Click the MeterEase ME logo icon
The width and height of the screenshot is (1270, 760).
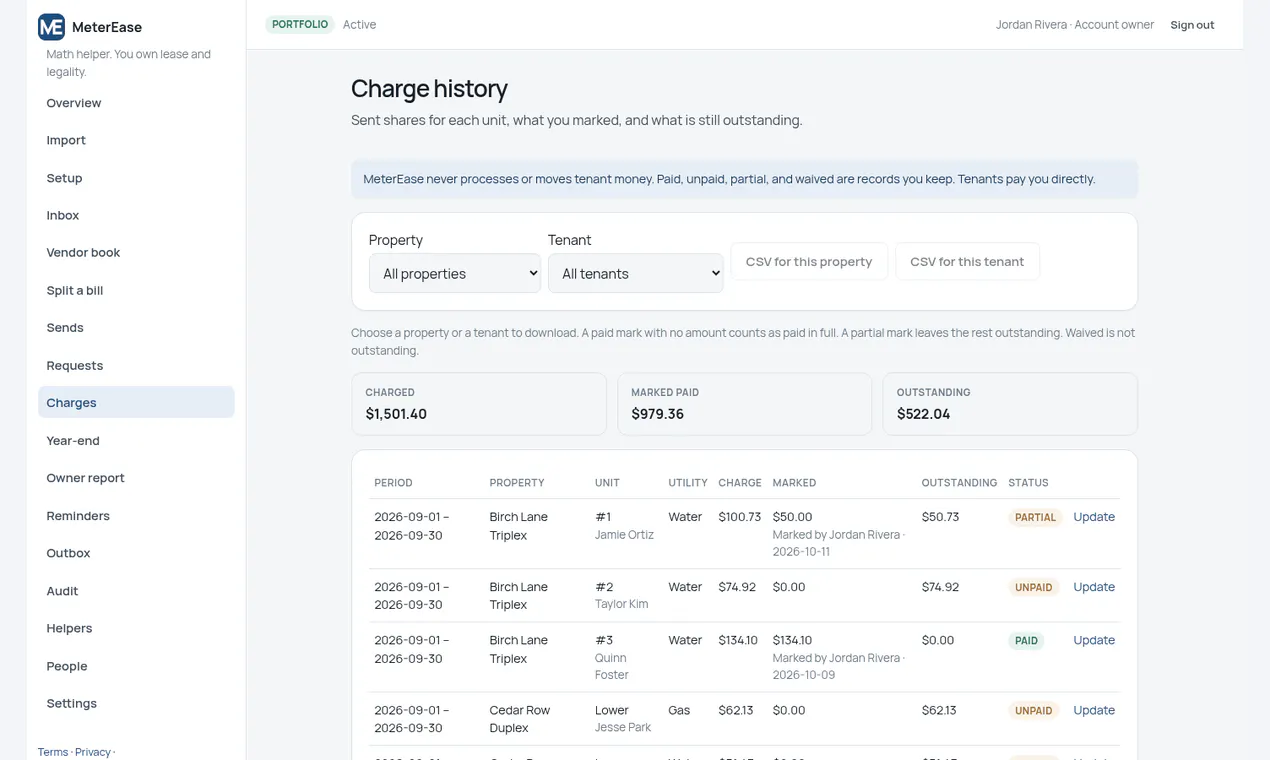pyautogui.click(x=51, y=27)
